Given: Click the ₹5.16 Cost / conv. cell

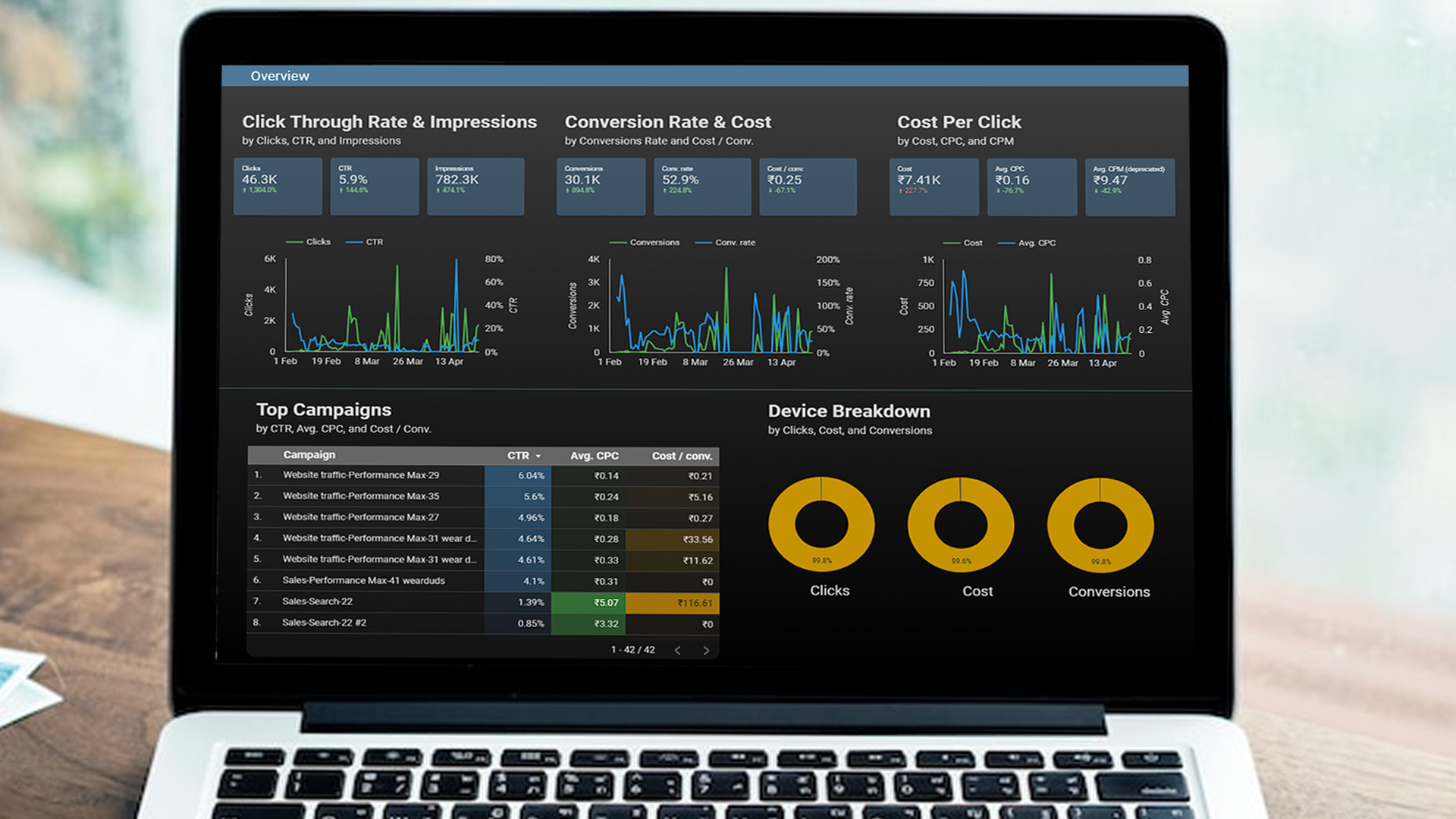Looking at the screenshot, I should tap(672, 497).
